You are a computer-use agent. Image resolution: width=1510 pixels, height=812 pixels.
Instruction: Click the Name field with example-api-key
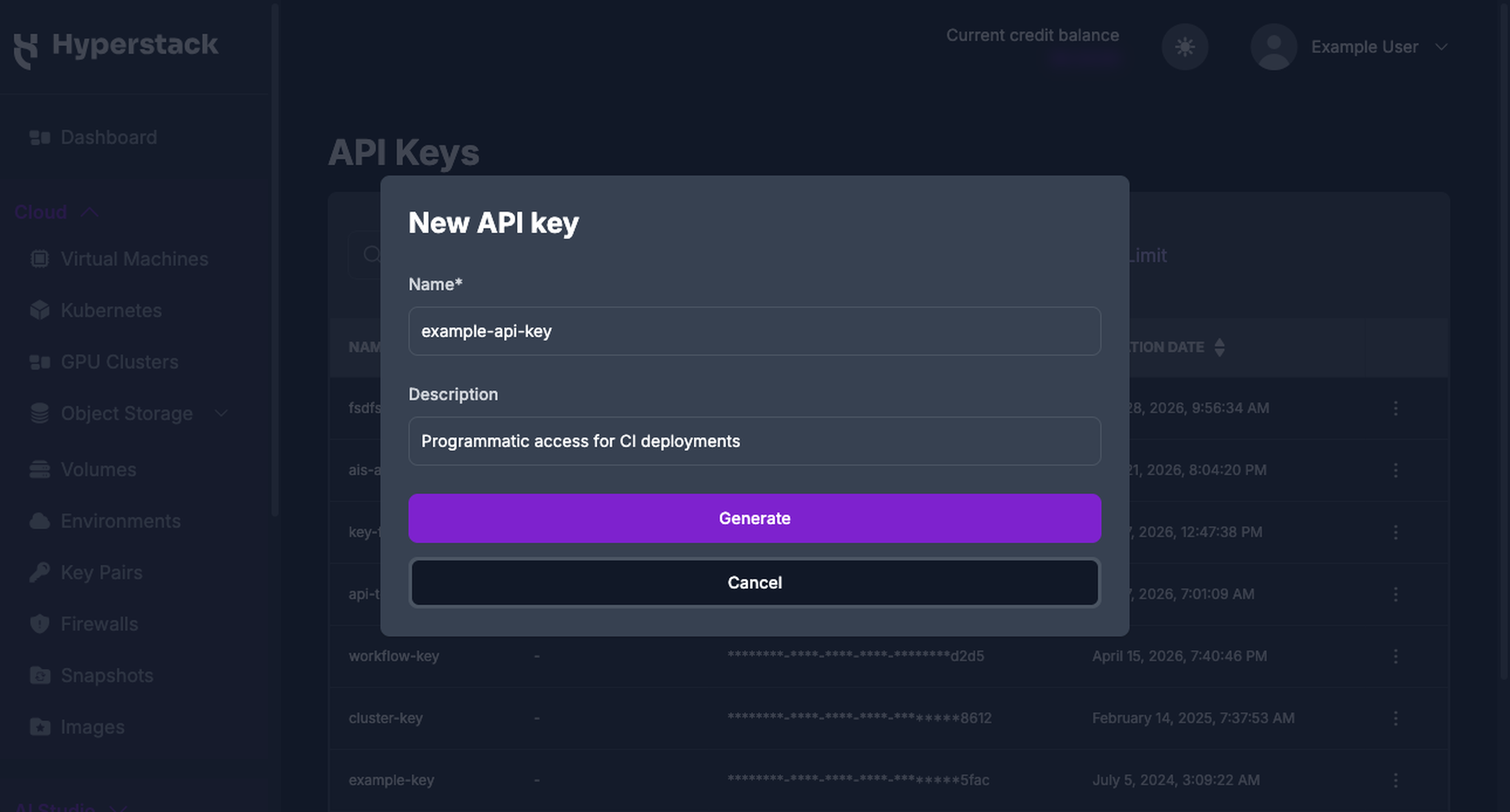point(755,331)
